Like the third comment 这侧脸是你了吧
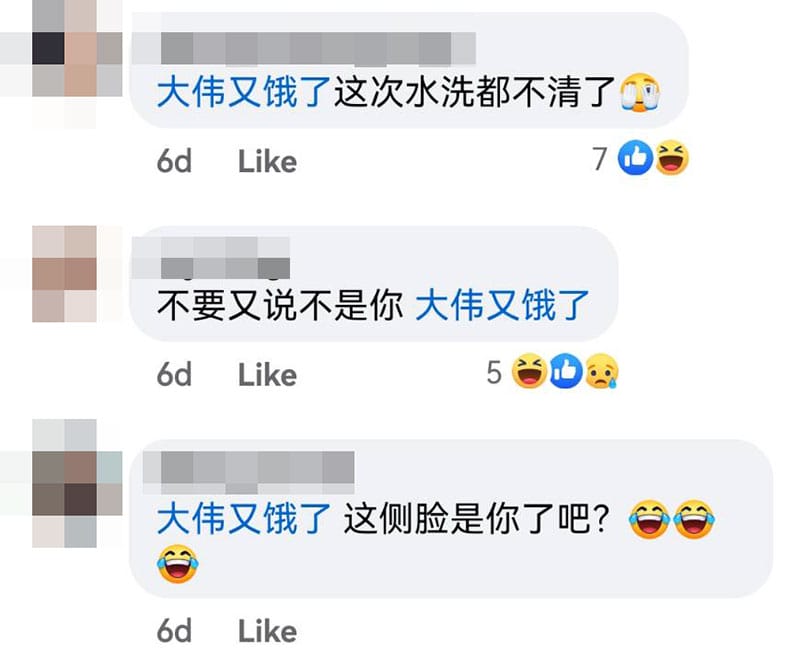Screen dimensions: 800x663 (x=267, y=631)
